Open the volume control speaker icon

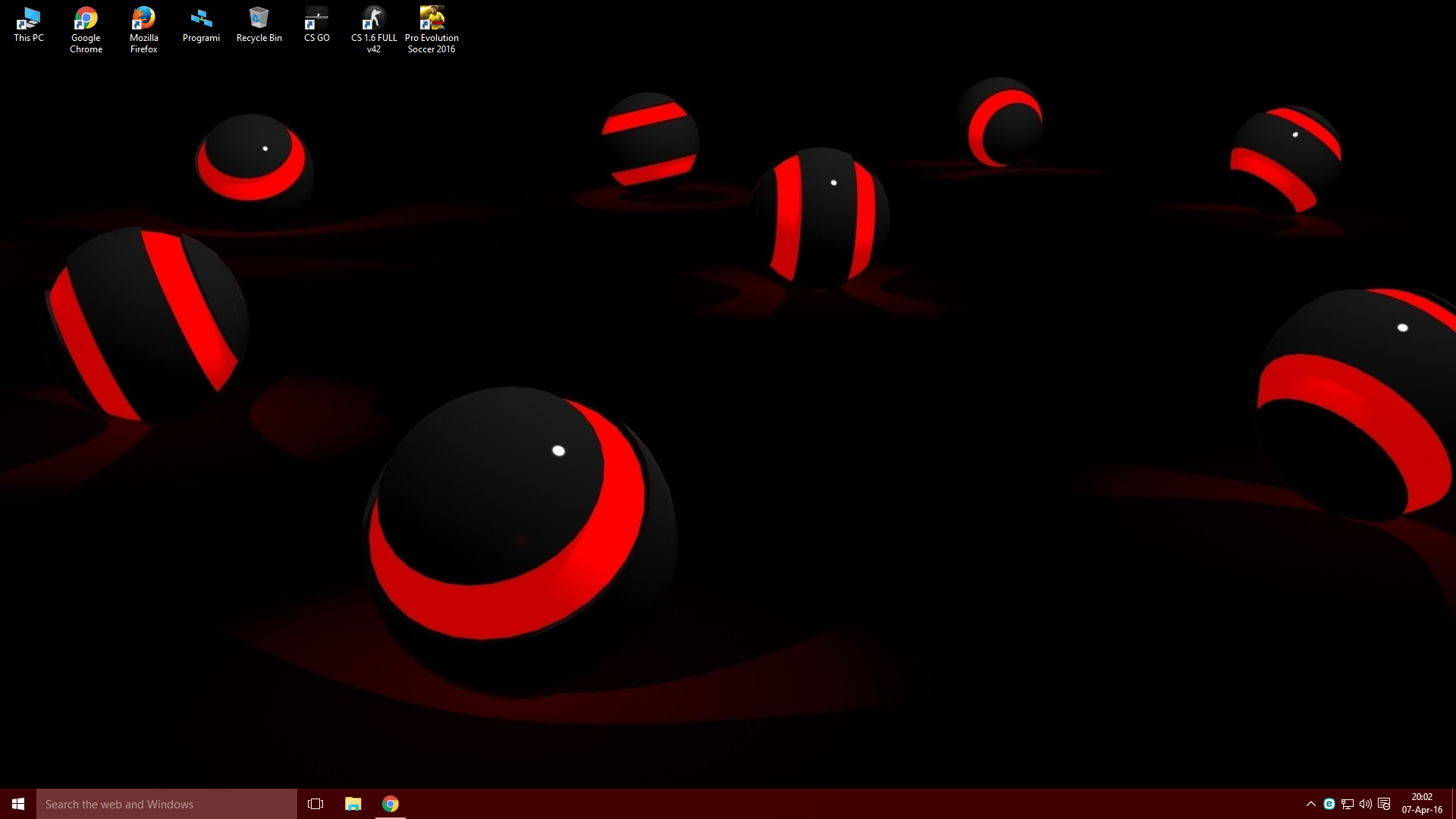click(1366, 804)
